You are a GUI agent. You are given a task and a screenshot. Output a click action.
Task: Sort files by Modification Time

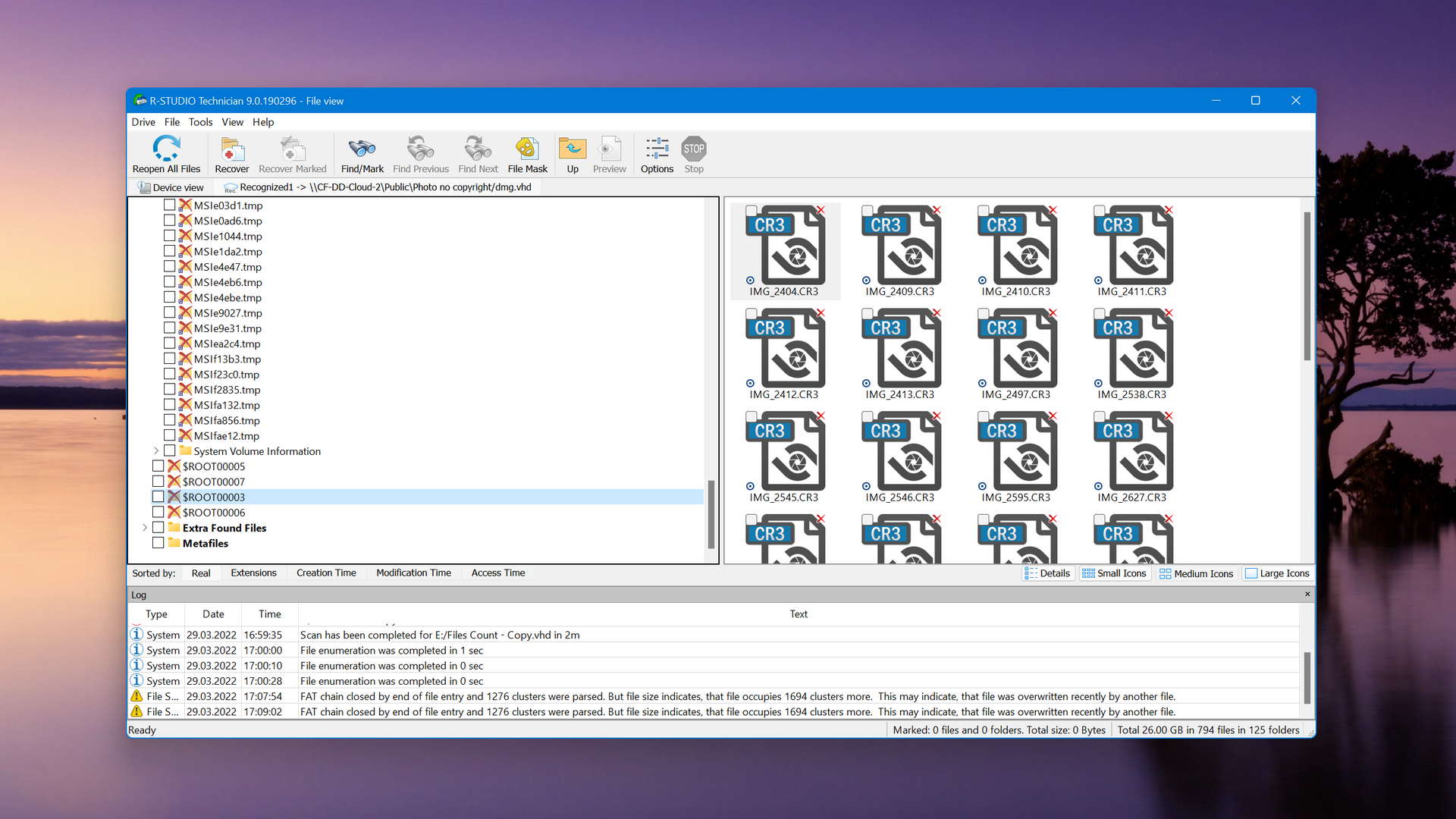(x=413, y=573)
